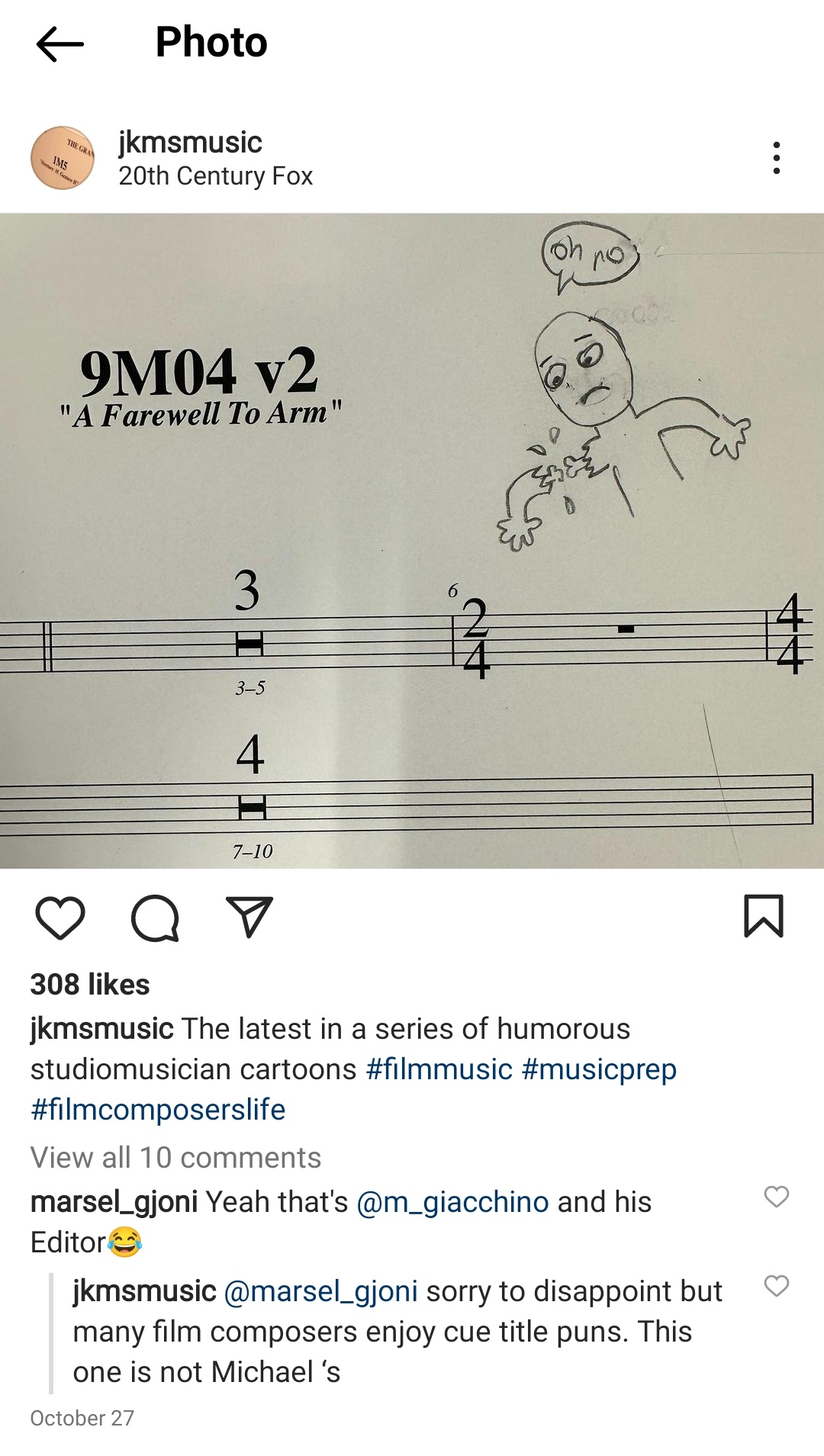Expand View all 10 comments
824x1456 pixels.
click(175, 1158)
